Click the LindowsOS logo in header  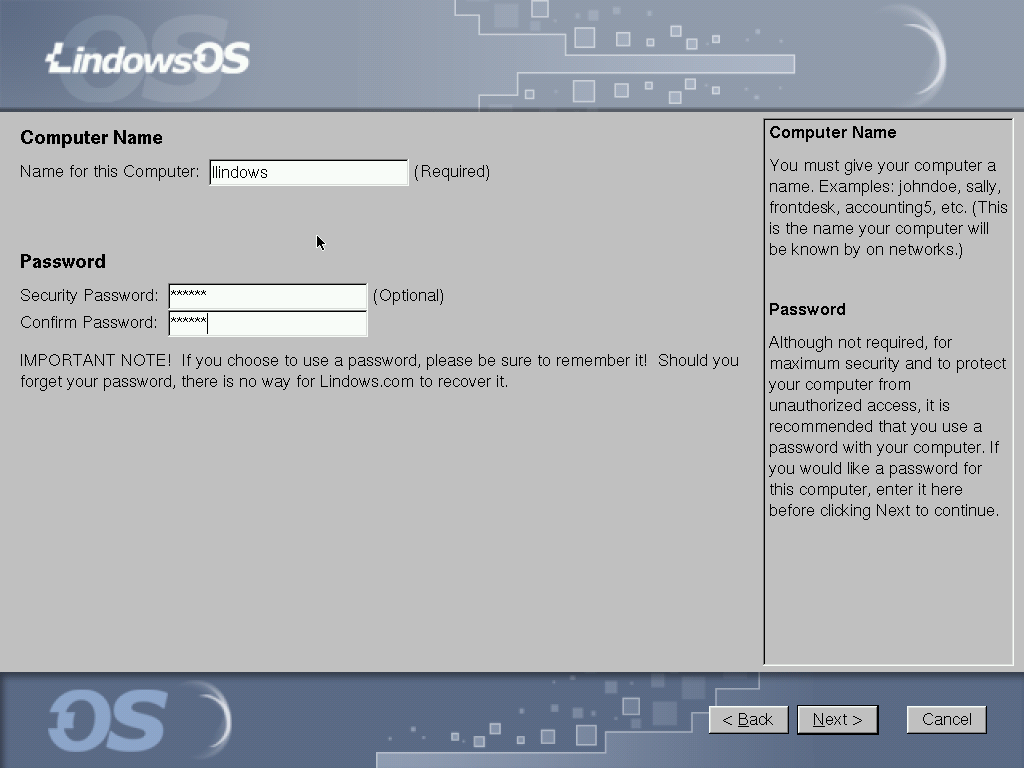148,58
